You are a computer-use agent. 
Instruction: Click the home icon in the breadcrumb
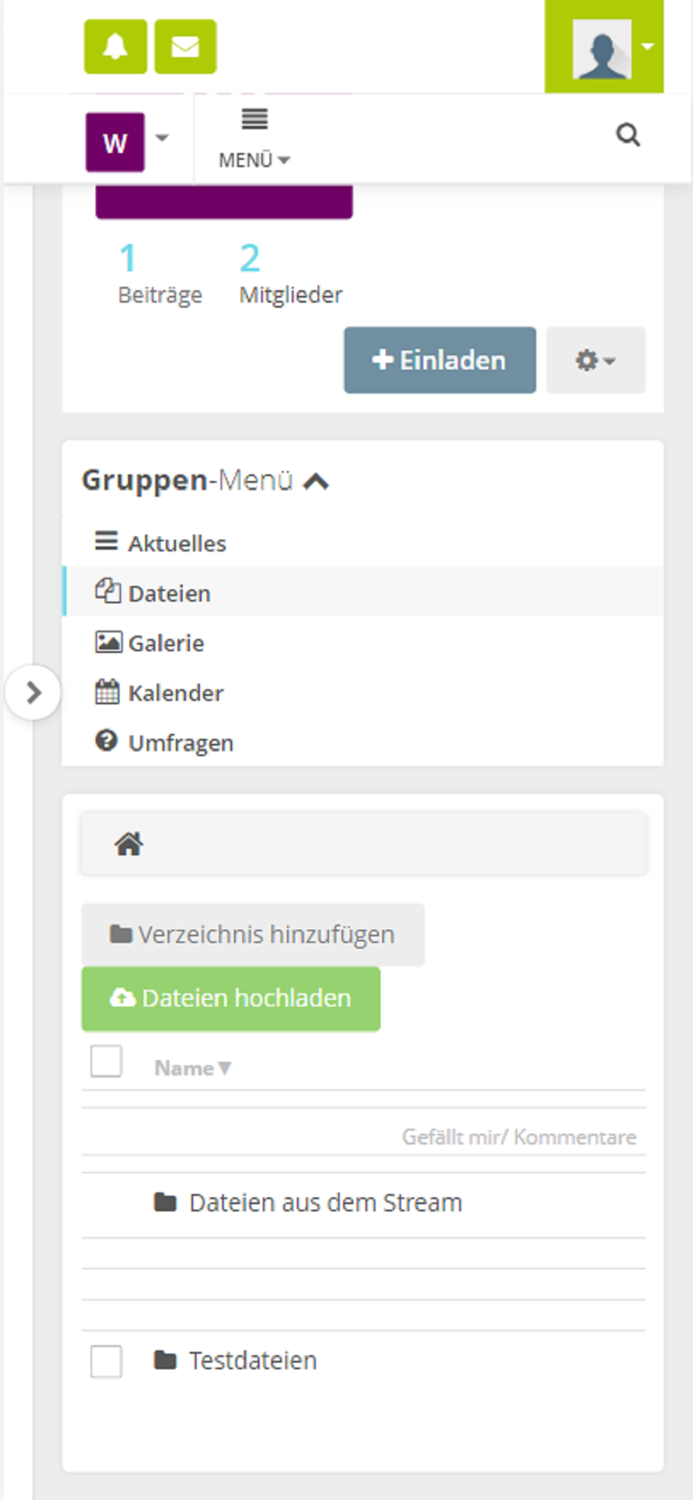click(129, 843)
